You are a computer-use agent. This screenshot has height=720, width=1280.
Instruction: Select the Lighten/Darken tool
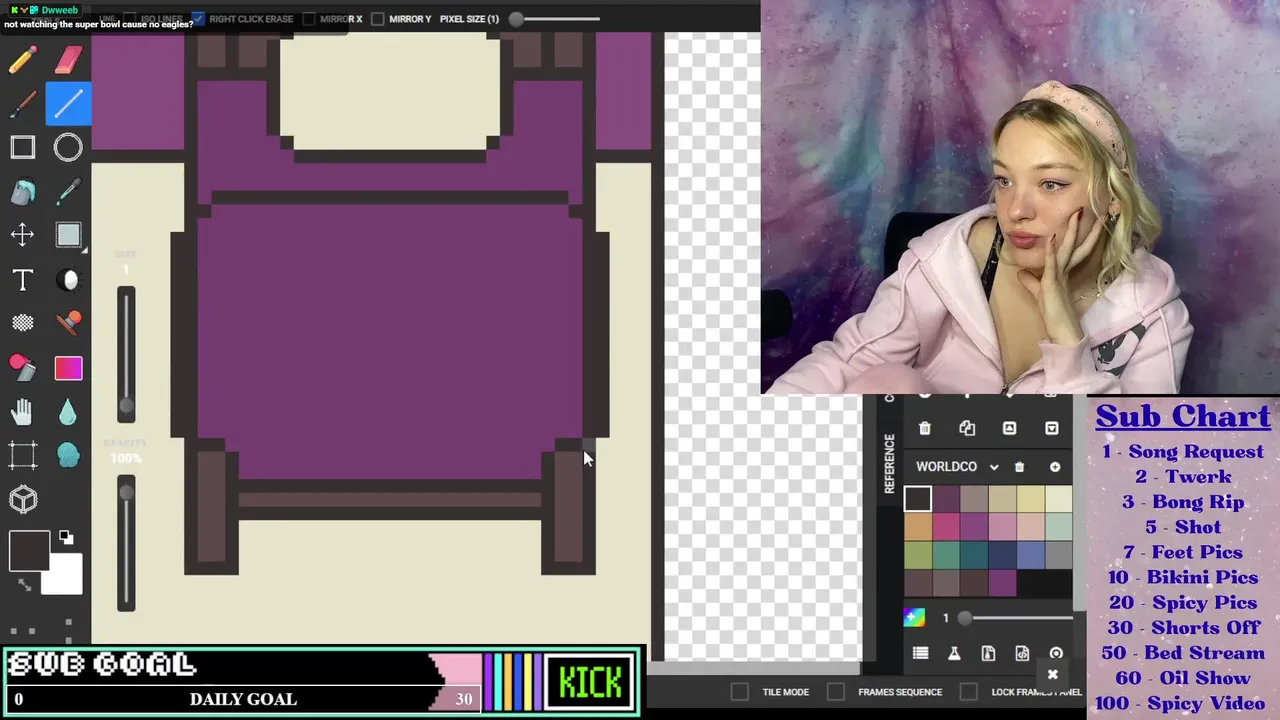click(x=68, y=279)
